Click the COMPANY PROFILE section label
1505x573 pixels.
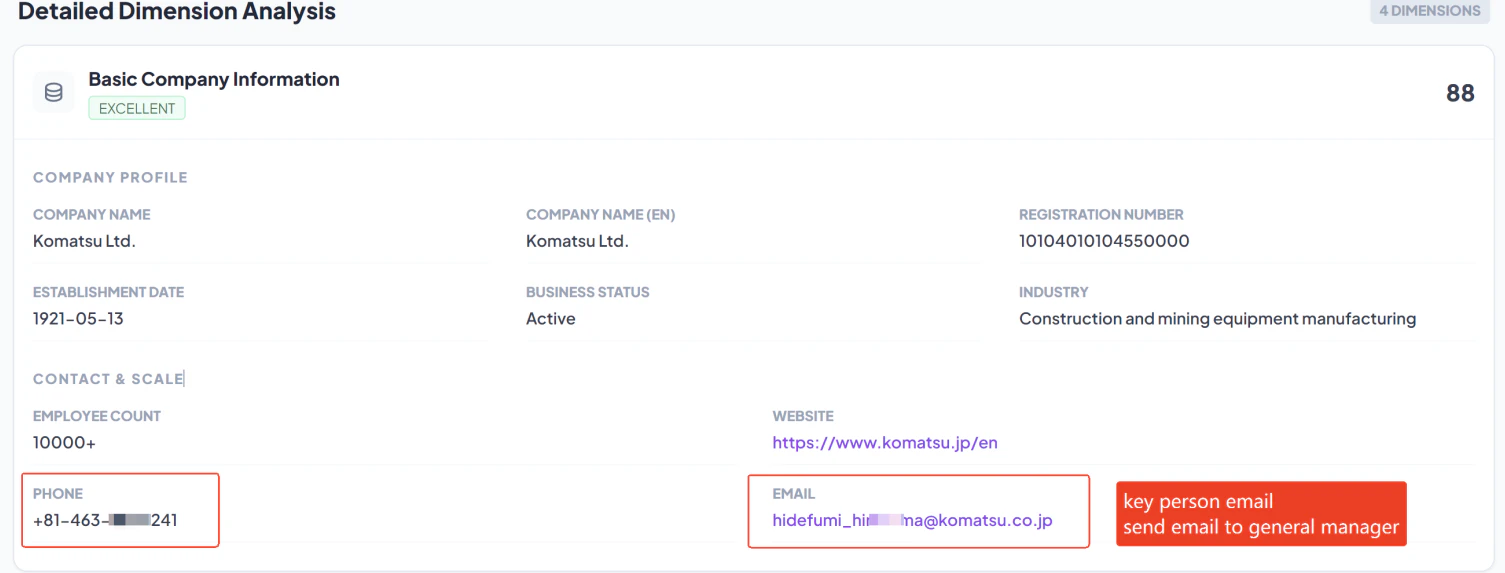coord(110,177)
